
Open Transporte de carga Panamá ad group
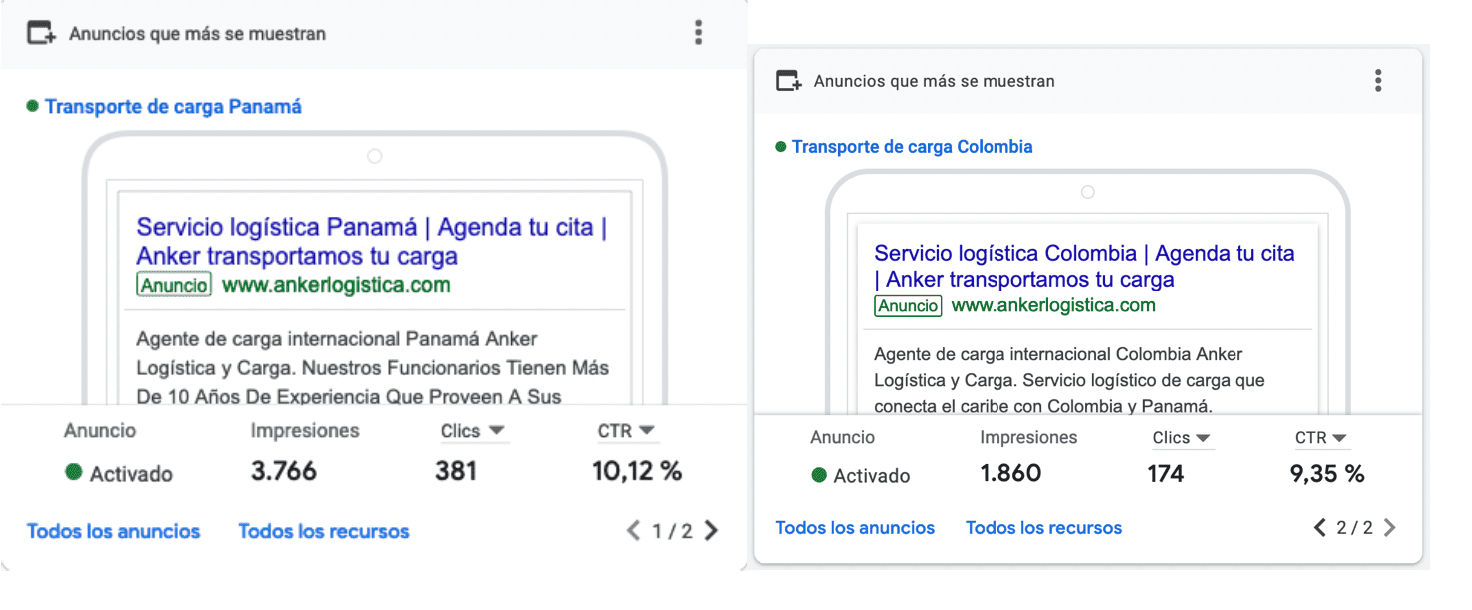pyautogui.click(x=173, y=106)
